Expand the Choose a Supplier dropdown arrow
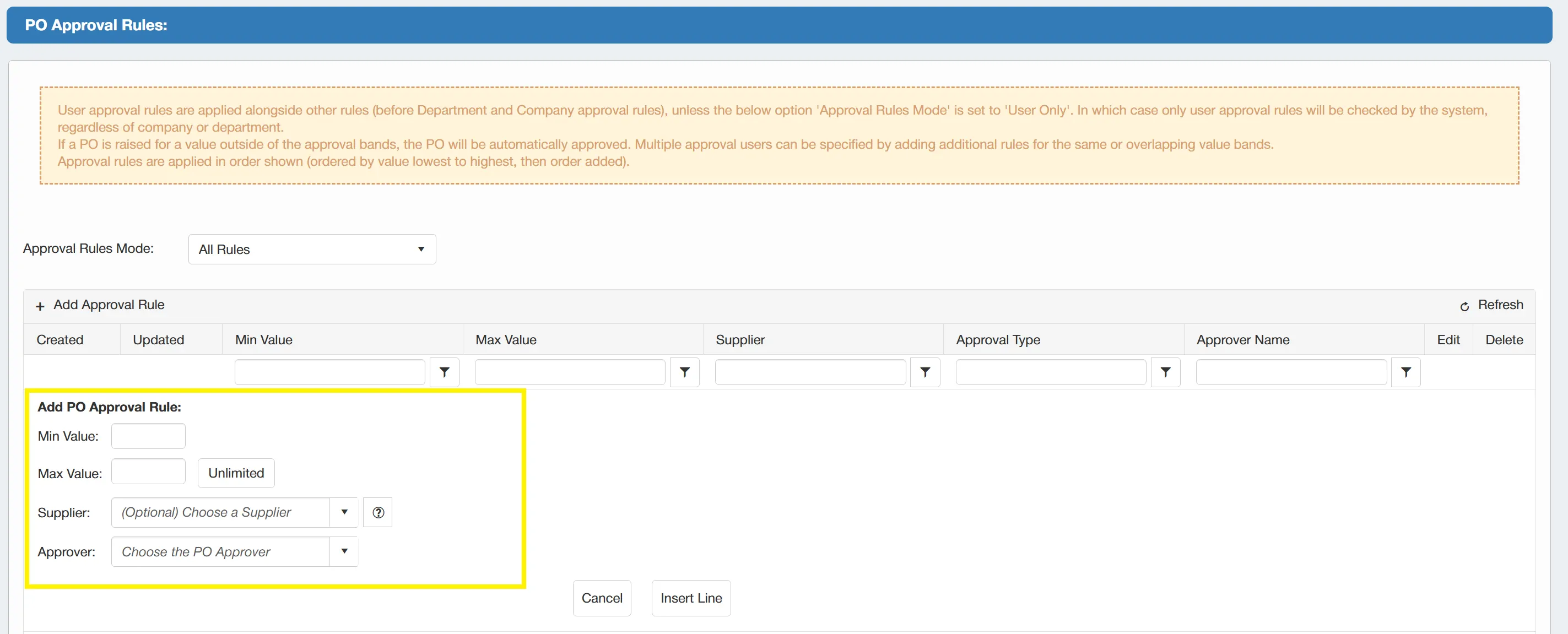The width and height of the screenshot is (1568, 634). [x=344, y=512]
